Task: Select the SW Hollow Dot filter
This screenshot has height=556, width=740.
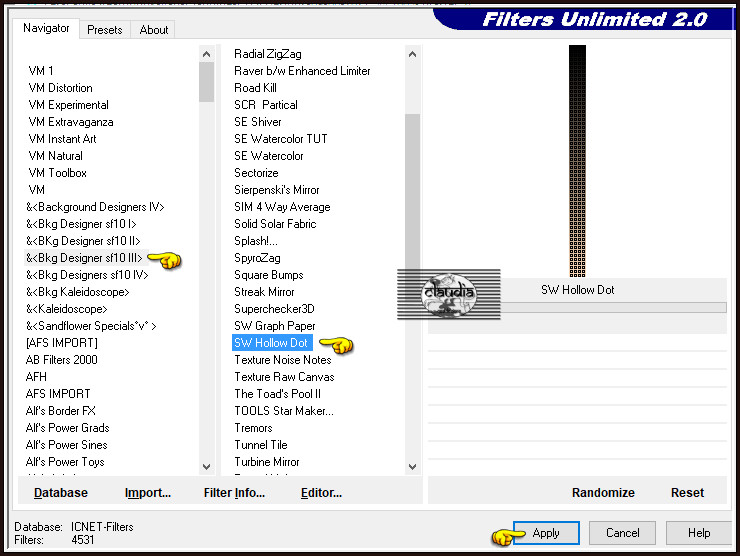Action: pos(272,343)
